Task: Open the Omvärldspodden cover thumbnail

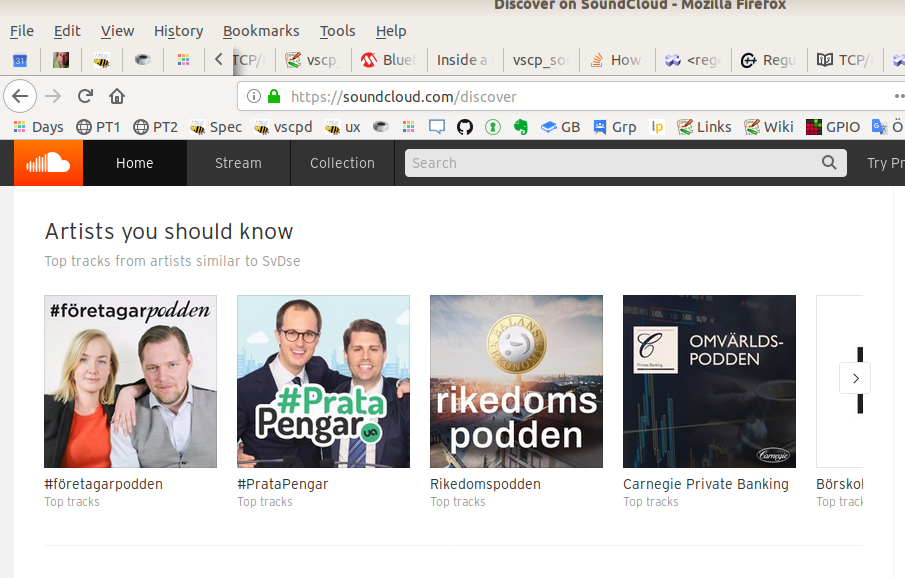Action: [x=709, y=382]
